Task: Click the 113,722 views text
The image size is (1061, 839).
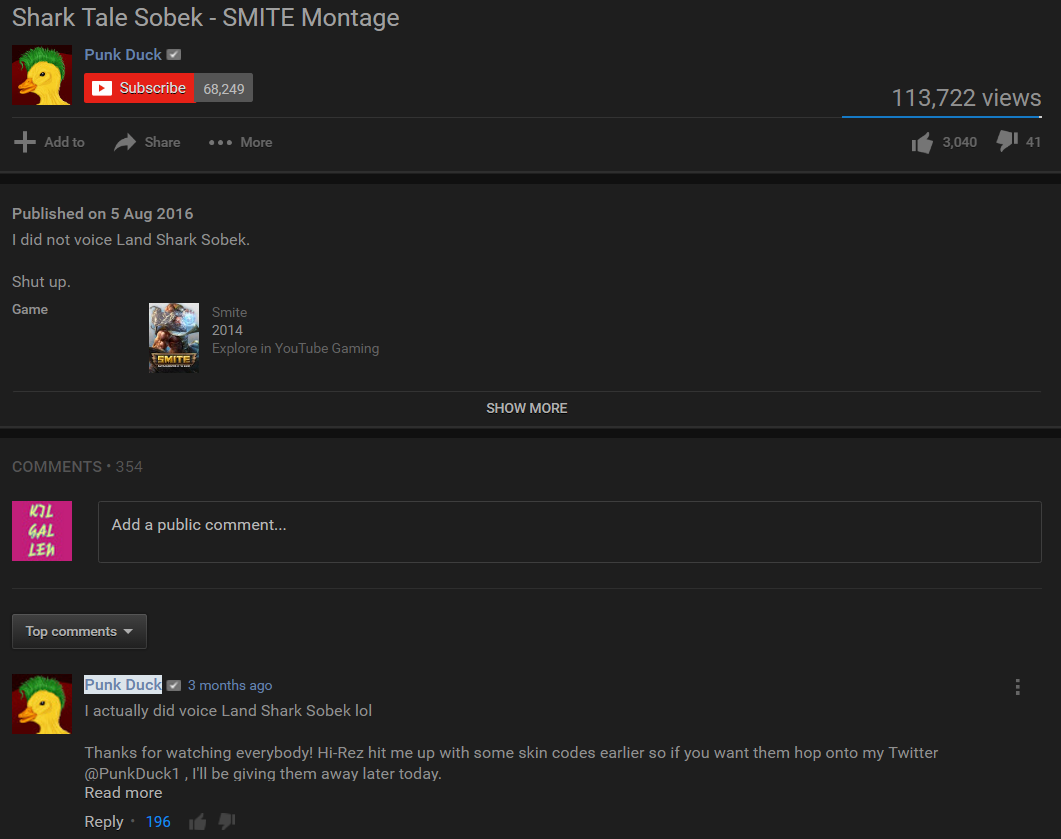Action: pyautogui.click(x=966, y=98)
